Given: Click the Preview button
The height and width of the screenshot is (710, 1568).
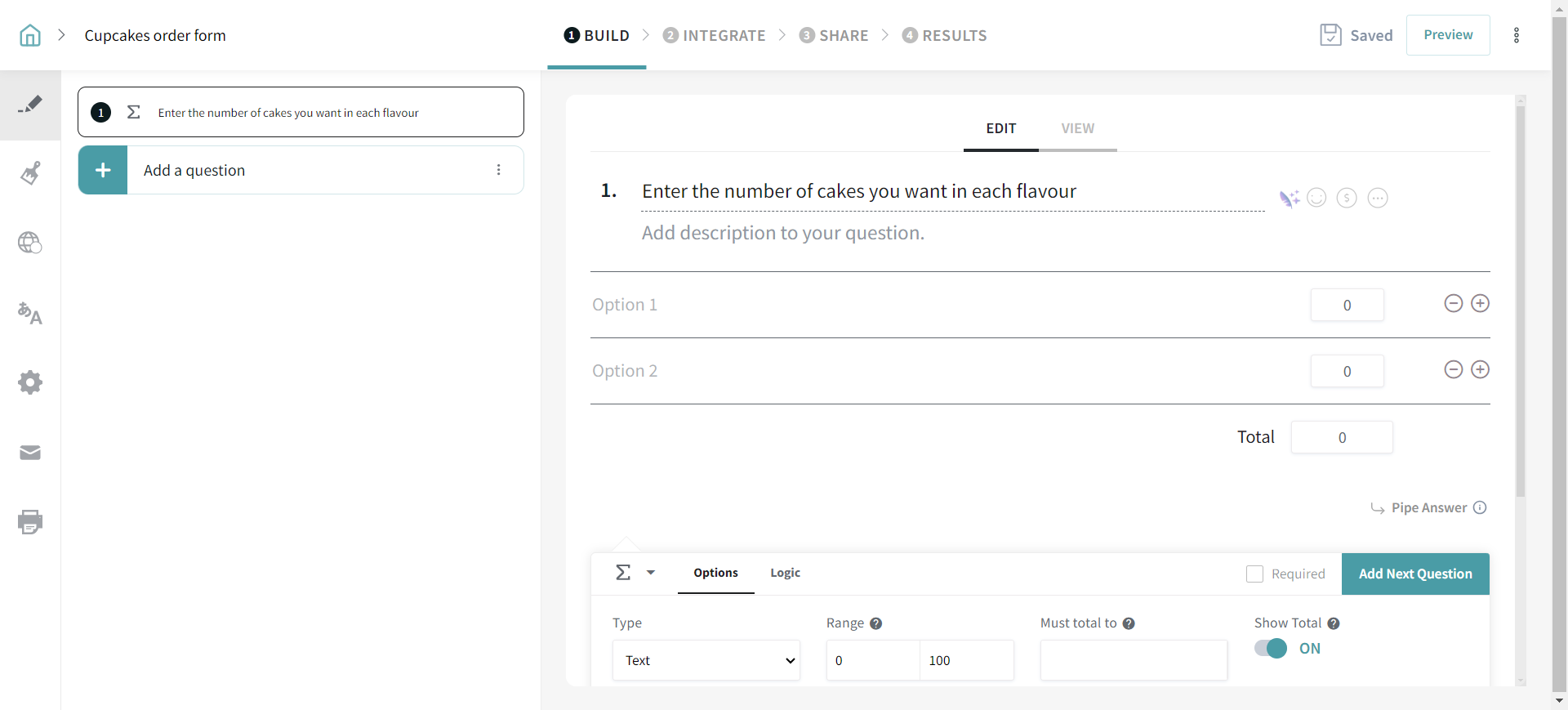Looking at the screenshot, I should click(x=1447, y=35).
